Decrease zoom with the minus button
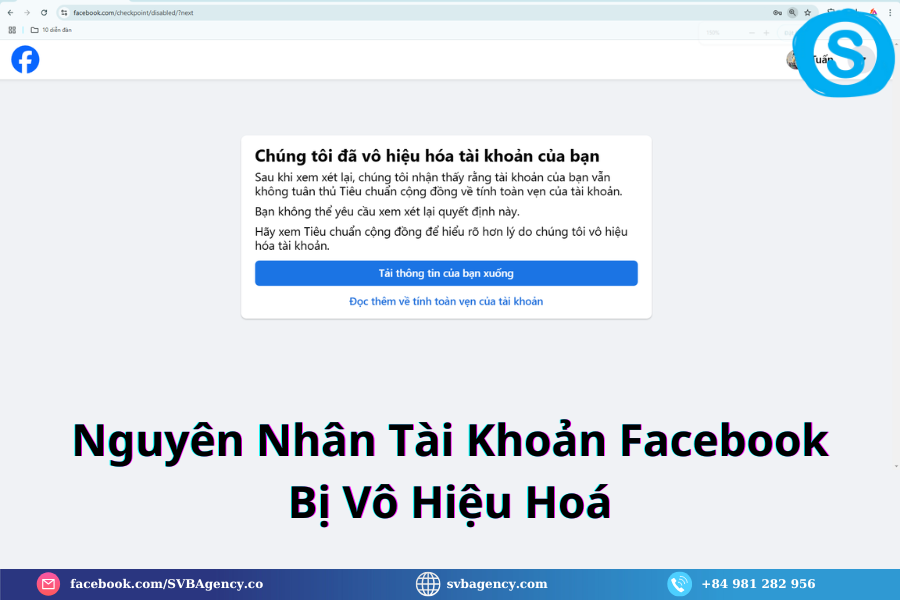The width and height of the screenshot is (900, 600). [x=752, y=33]
